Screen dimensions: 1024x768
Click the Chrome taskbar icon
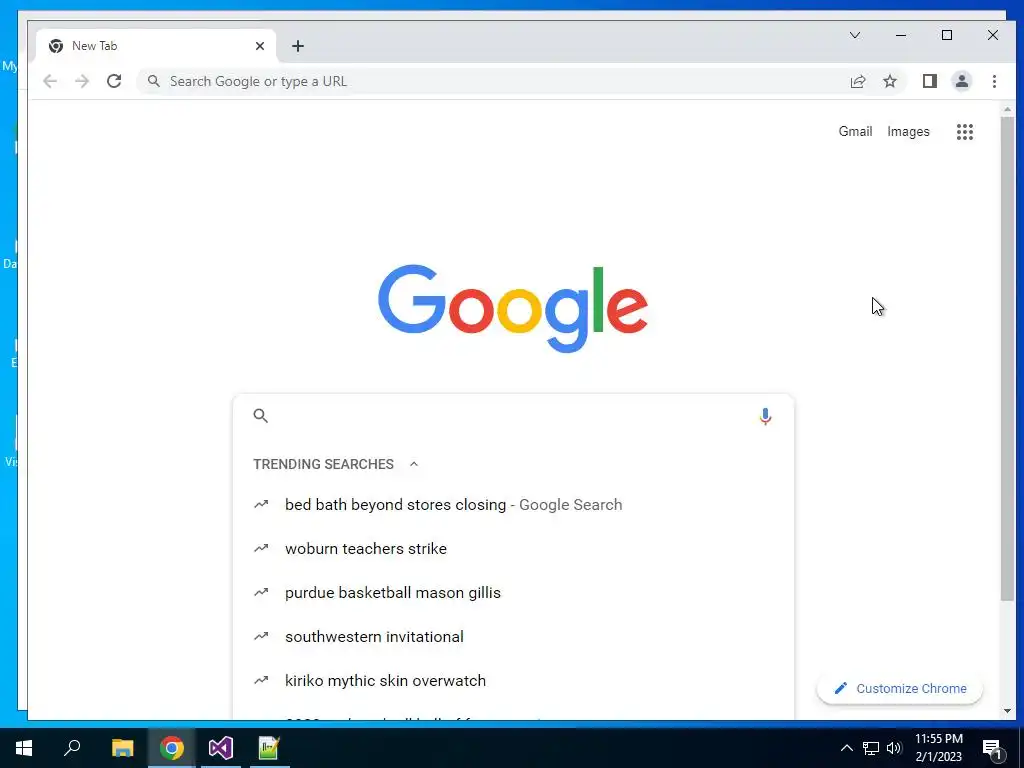click(x=172, y=748)
